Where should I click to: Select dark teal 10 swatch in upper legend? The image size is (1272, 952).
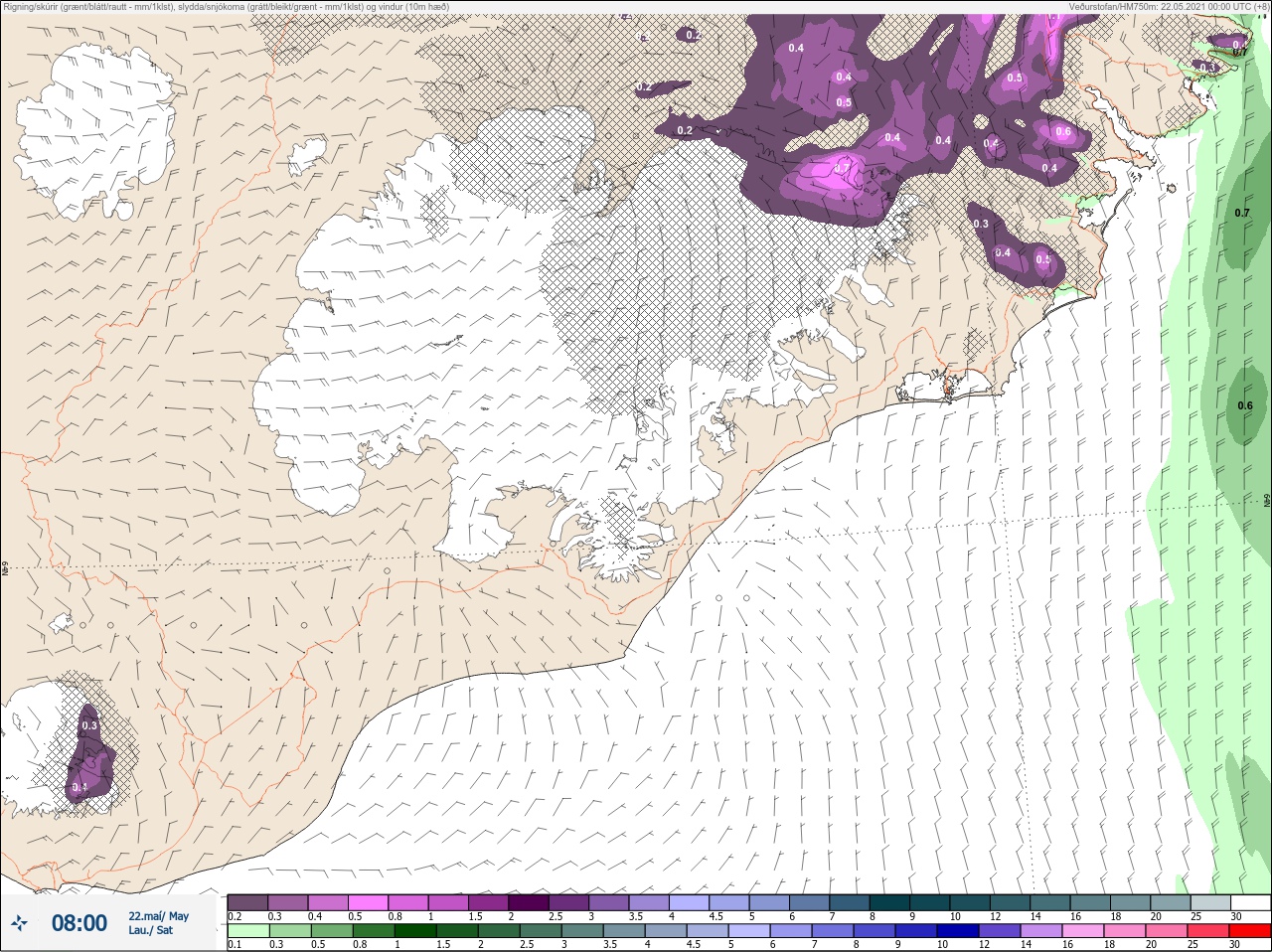(x=972, y=901)
